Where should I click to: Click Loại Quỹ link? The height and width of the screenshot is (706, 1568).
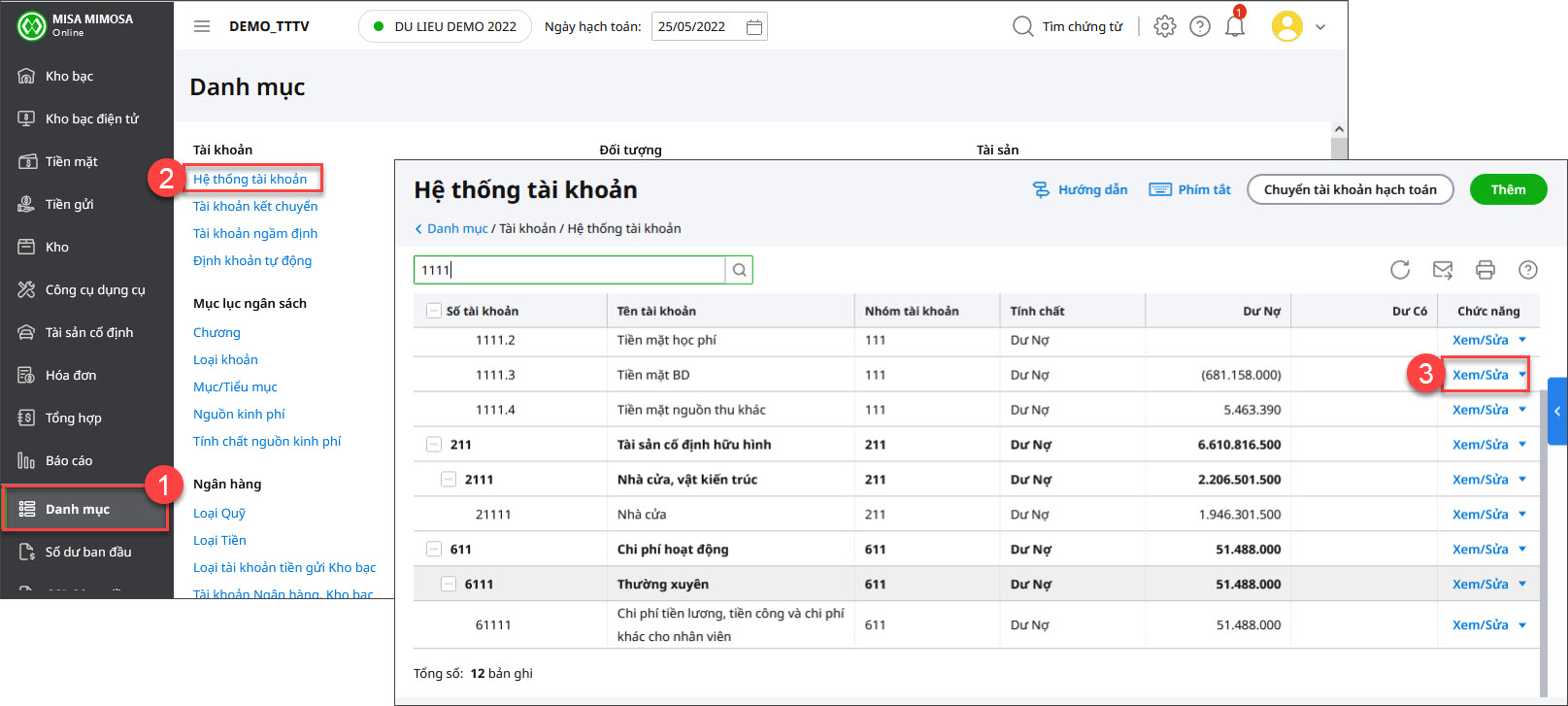pyautogui.click(x=219, y=513)
